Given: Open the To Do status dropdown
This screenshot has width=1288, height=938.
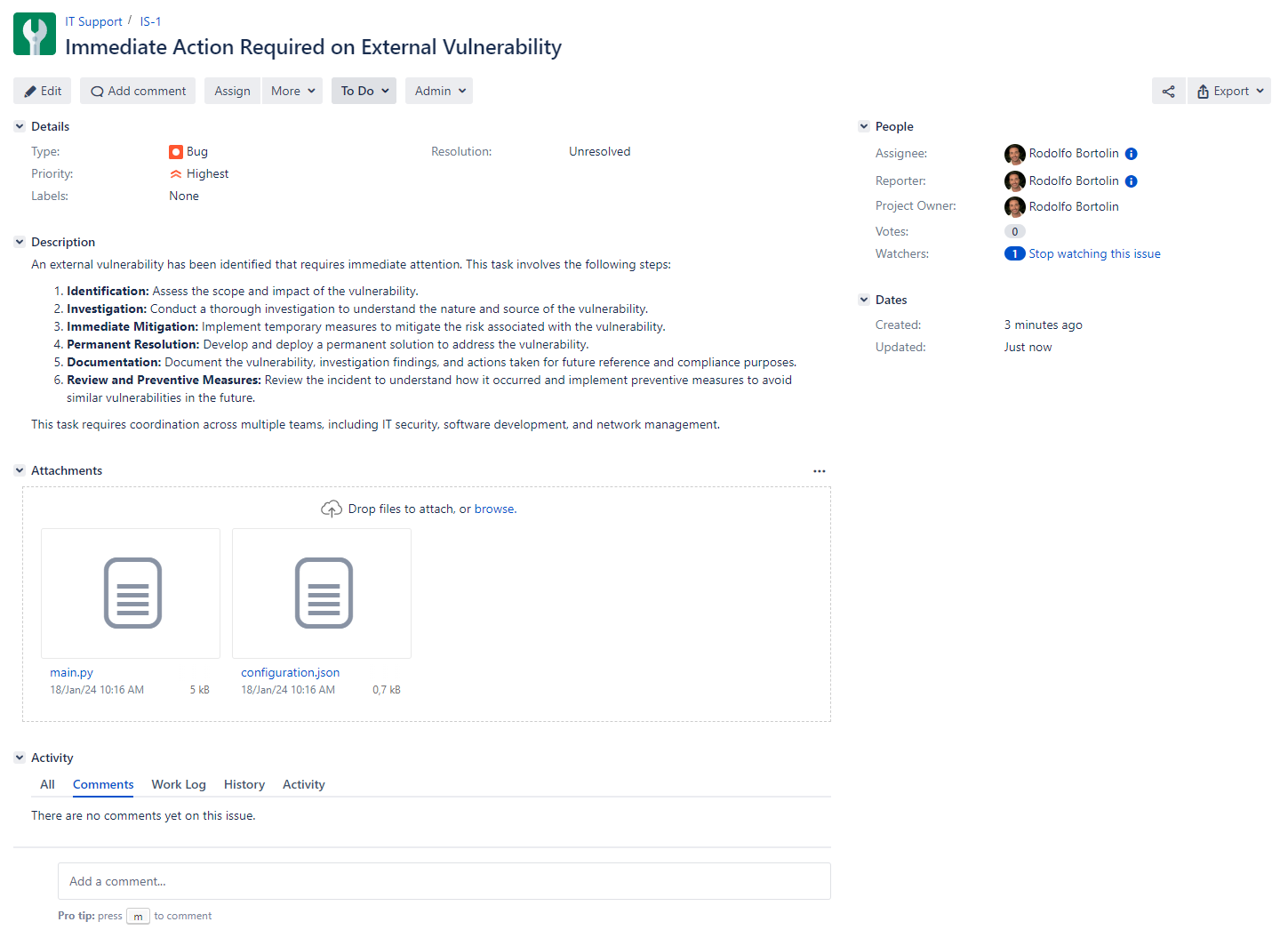Looking at the screenshot, I should point(364,91).
